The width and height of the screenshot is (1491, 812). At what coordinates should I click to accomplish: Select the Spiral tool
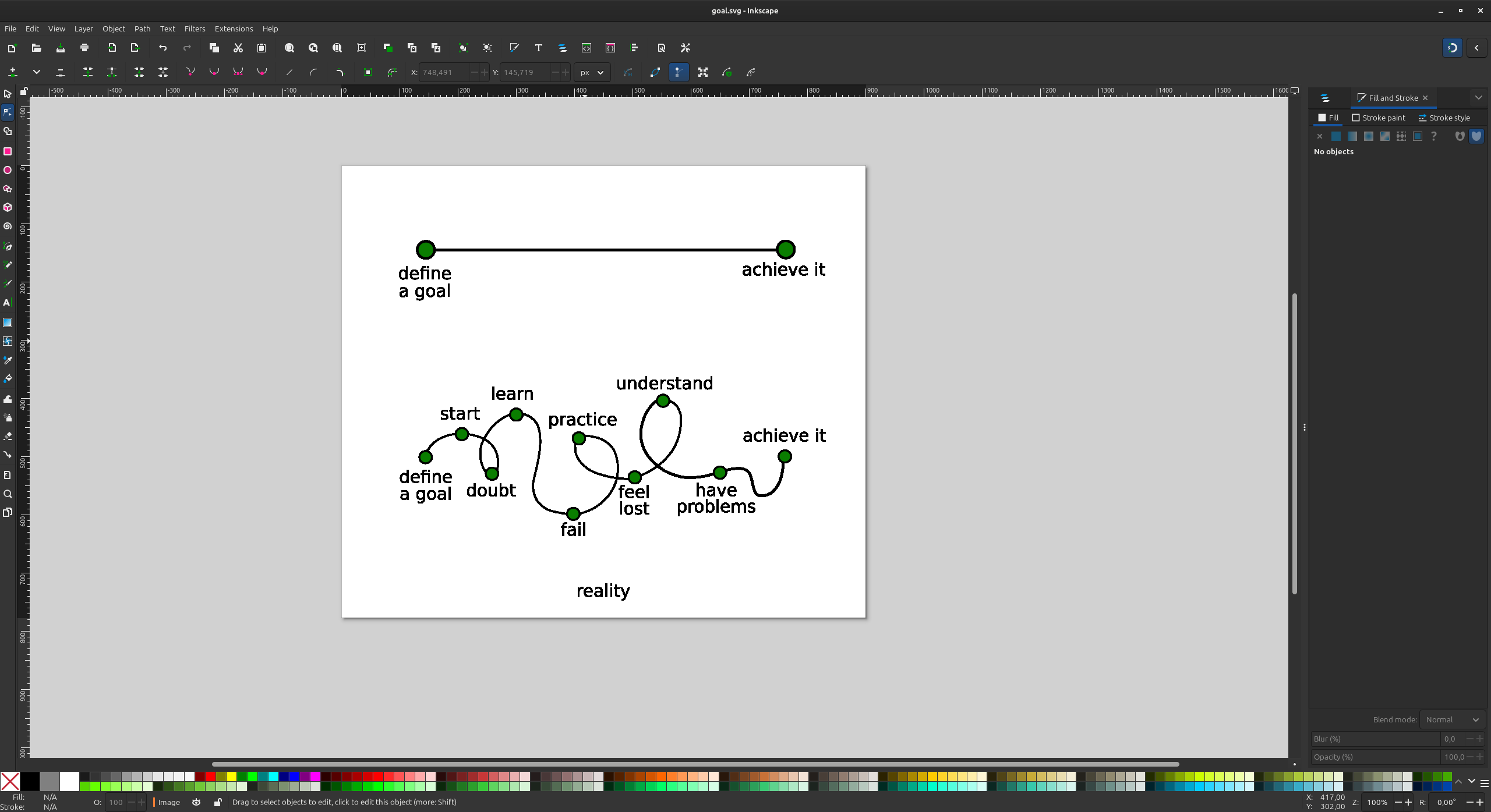(x=8, y=226)
